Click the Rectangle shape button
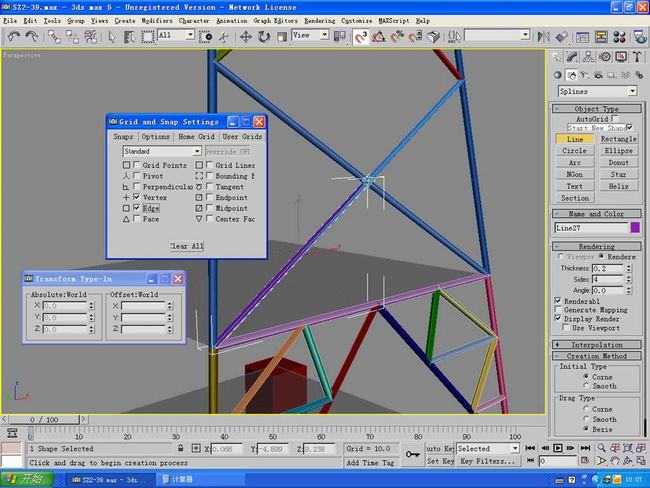The width and height of the screenshot is (650, 488). [618, 139]
